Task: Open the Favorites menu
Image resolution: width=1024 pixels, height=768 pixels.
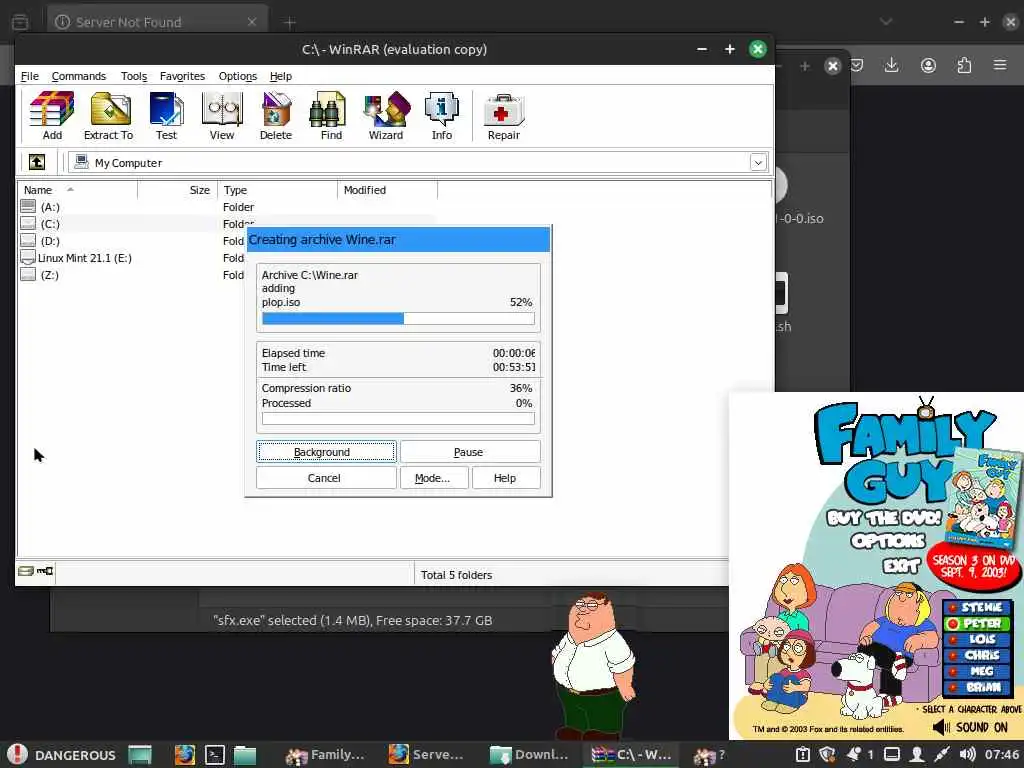Action: 182,76
